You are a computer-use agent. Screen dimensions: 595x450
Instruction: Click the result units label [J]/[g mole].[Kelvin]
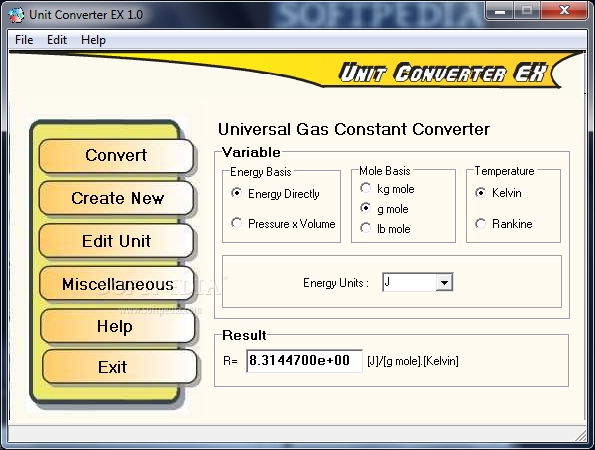click(x=413, y=361)
